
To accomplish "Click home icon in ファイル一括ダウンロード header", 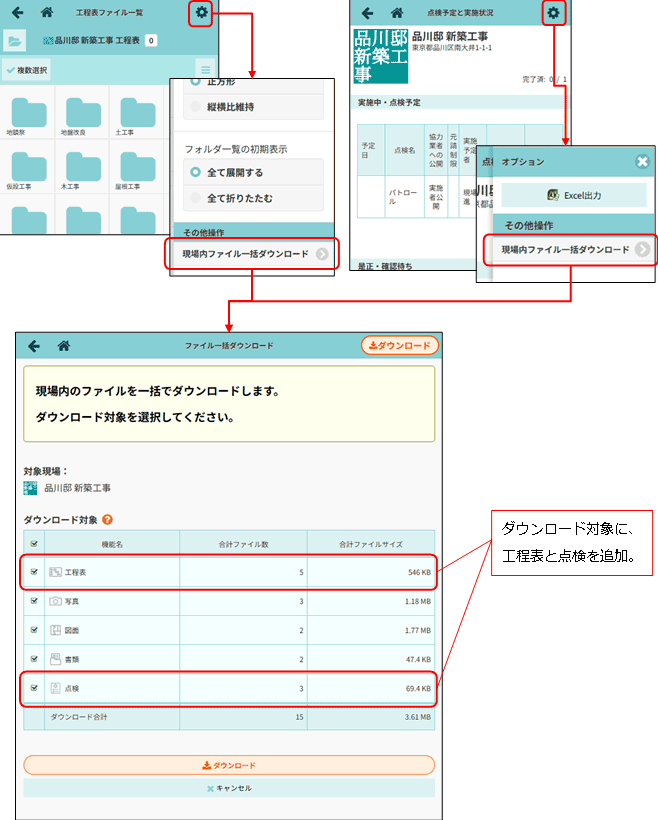I will pyautogui.click(x=63, y=346).
